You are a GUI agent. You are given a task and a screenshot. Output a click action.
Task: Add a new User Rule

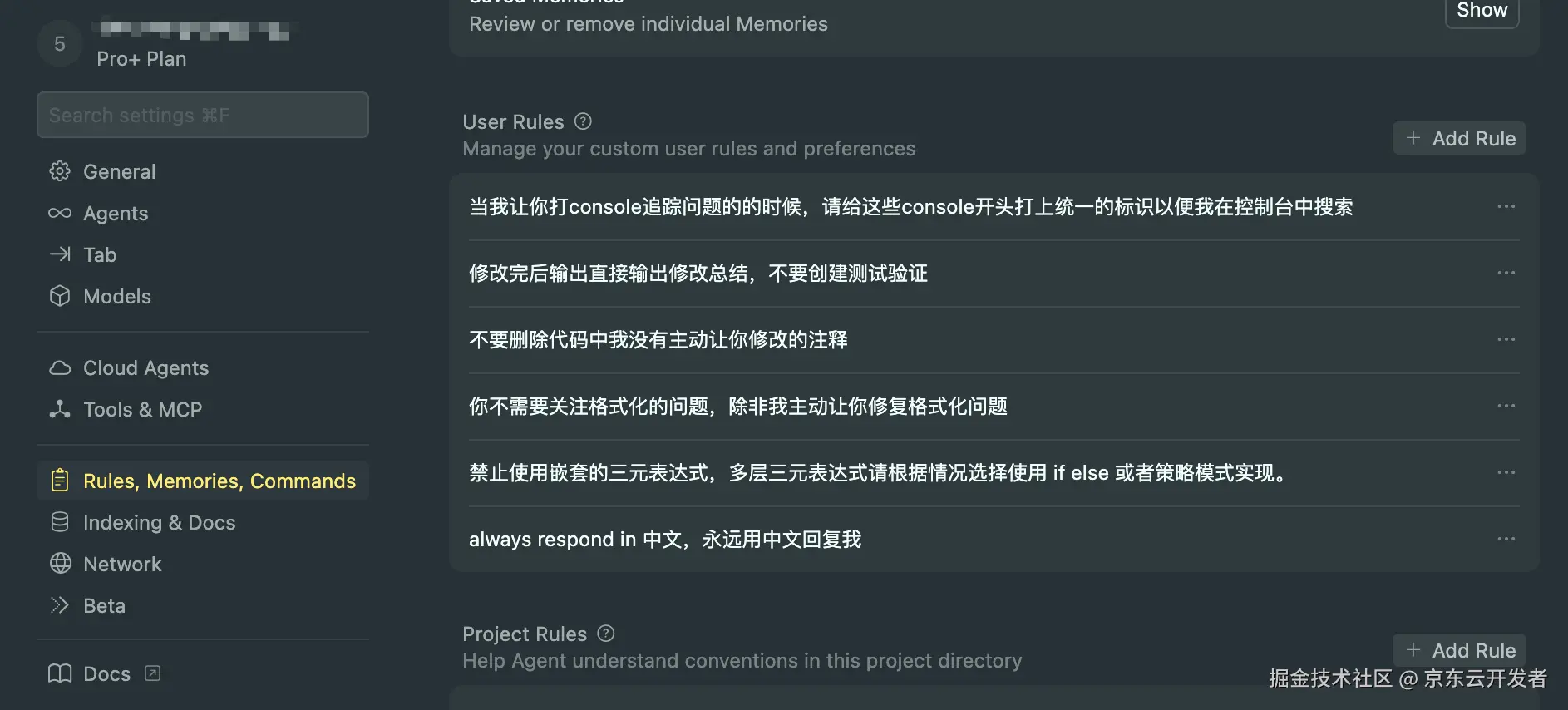1459,138
